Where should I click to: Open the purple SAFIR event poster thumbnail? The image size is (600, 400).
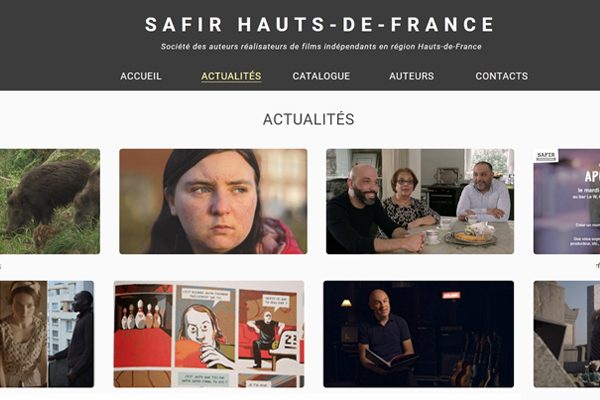click(567, 201)
